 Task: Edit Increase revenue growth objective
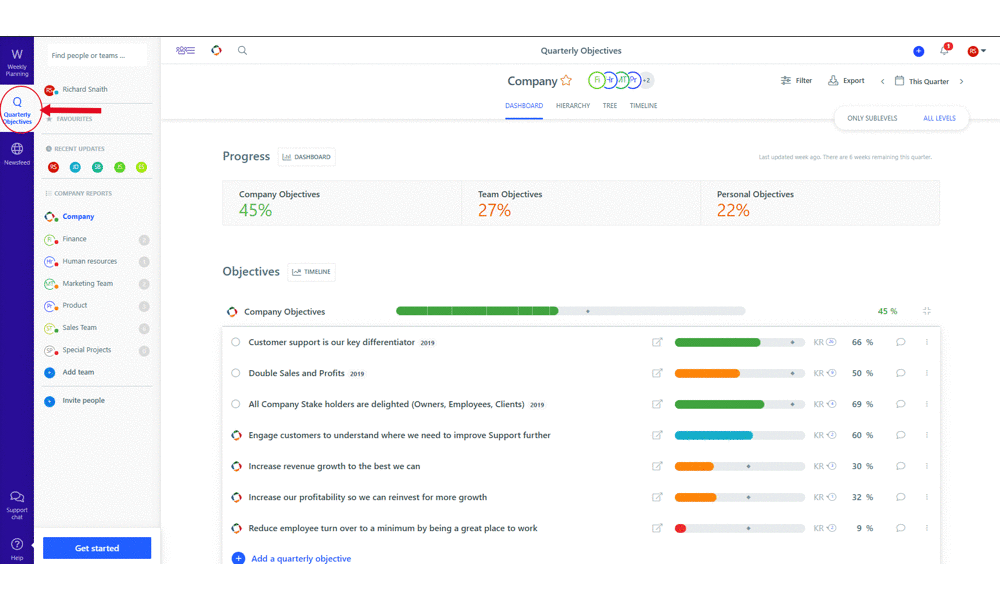(x=657, y=466)
